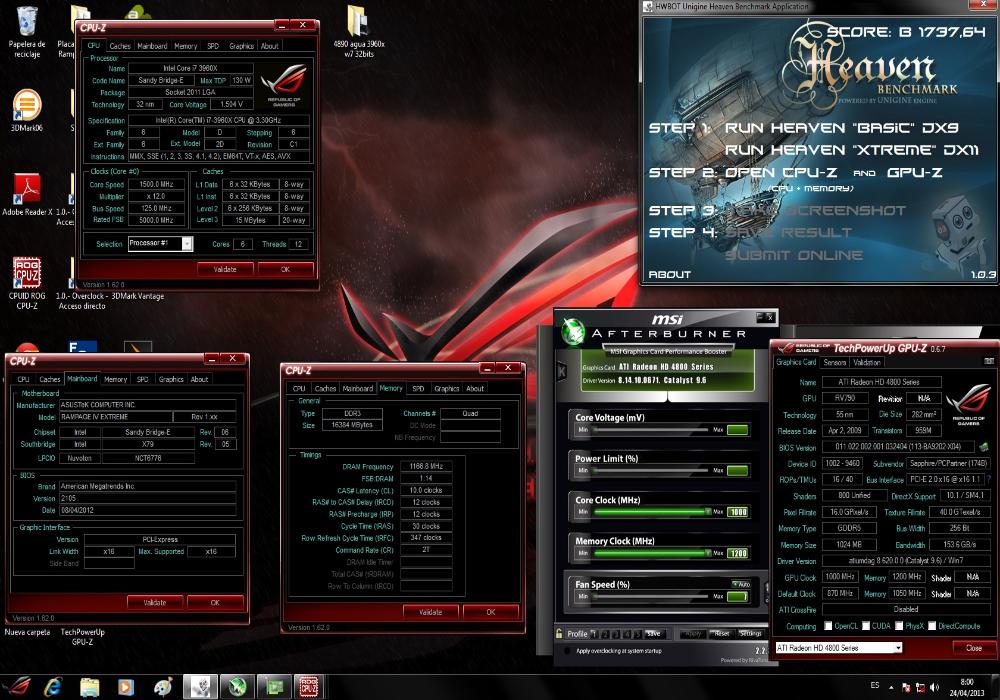Click the Core Voltage slider track
Viewport: 1000px width, 700px height.
pyautogui.click(x=649, y=430)
